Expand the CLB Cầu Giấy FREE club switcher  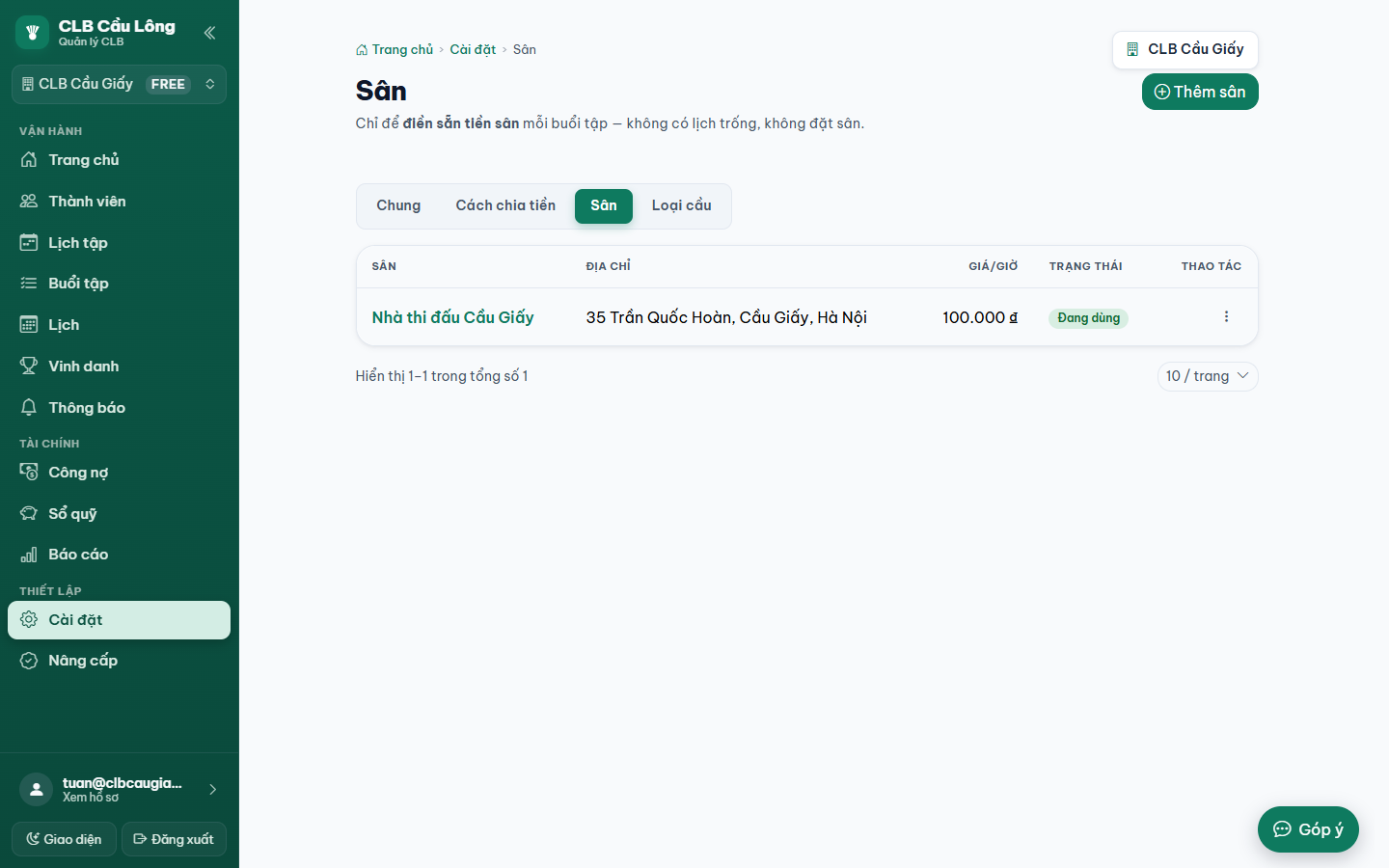pos(119,84)
